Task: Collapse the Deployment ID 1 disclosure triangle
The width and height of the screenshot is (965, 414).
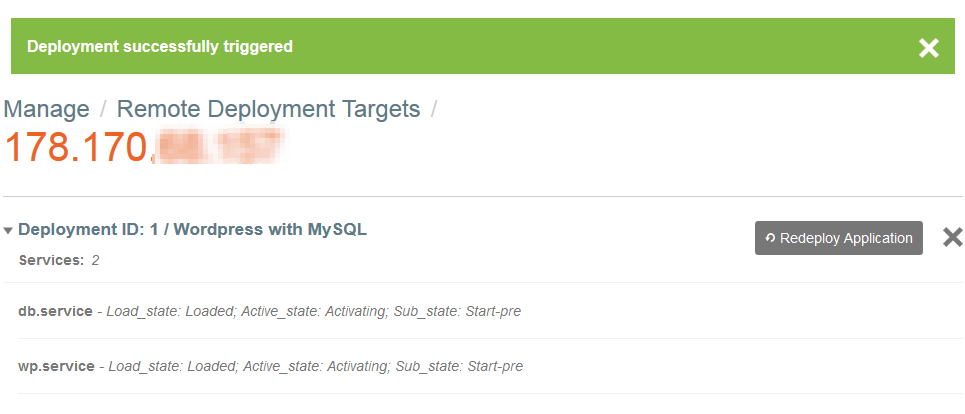Action: click(8, 231)
